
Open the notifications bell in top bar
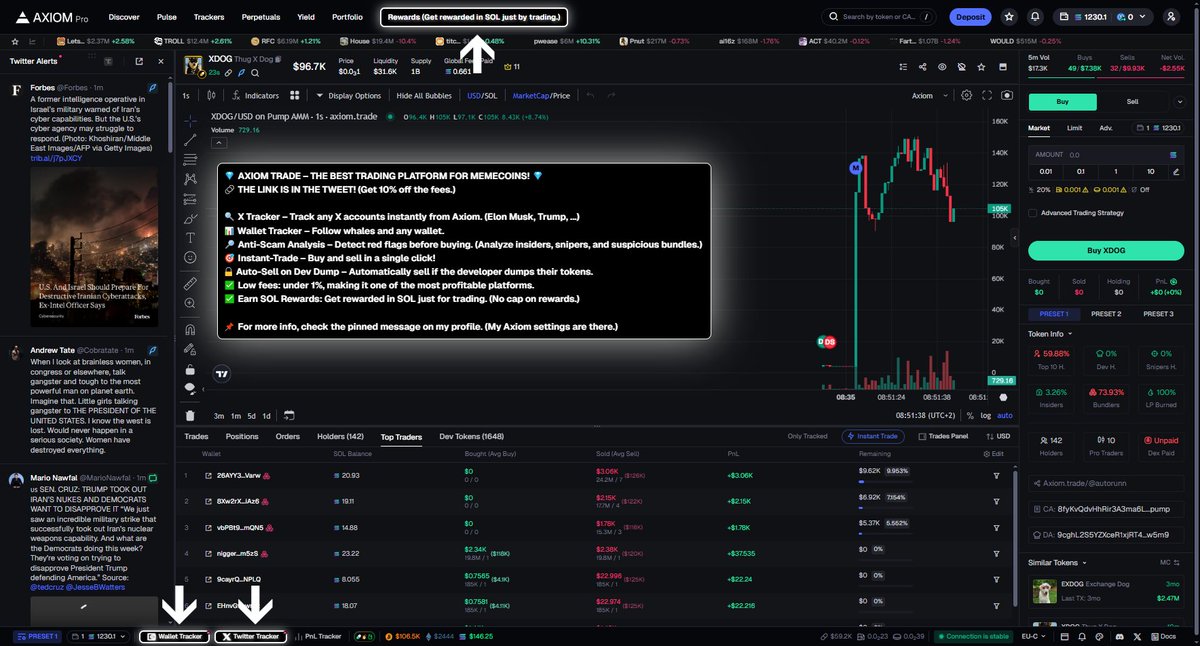1034,17
